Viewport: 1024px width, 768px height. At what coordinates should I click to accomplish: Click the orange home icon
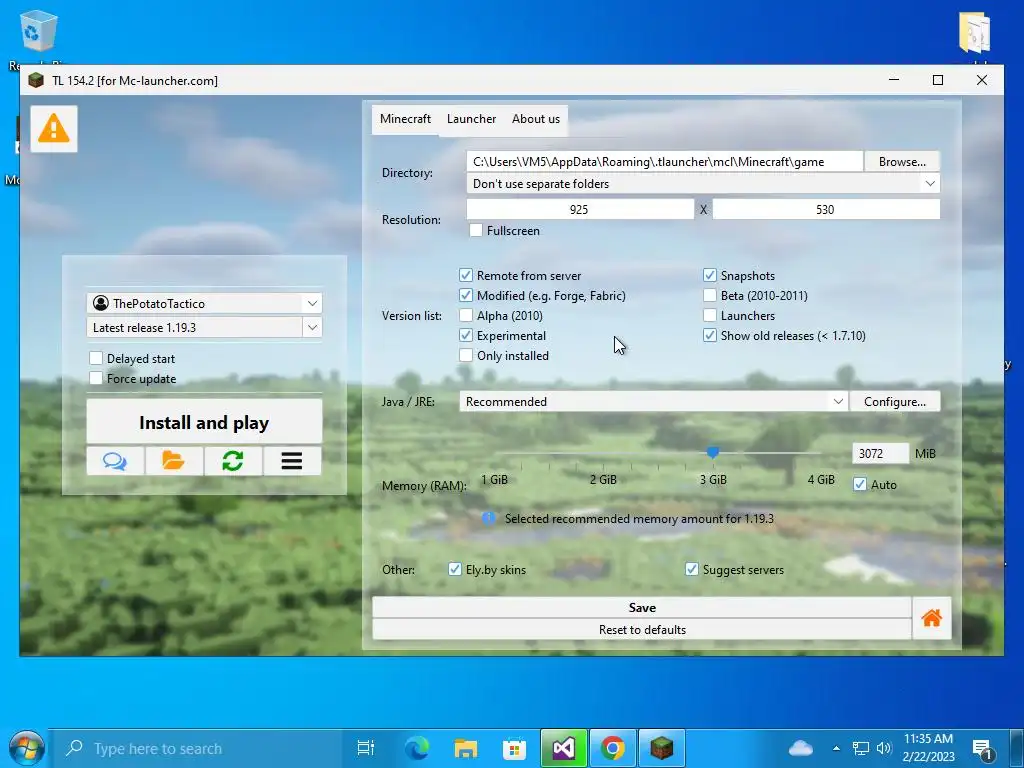coord(932,618)
